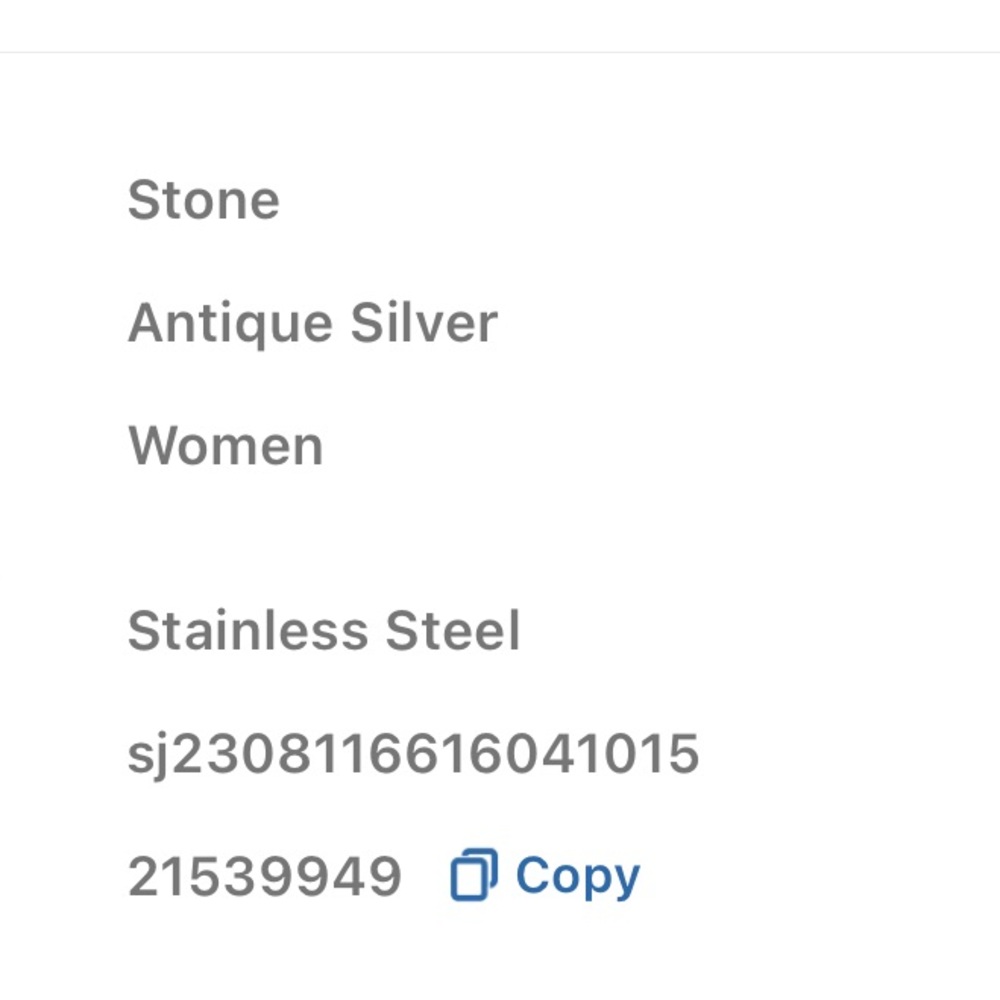Click the 'sj' prefix of the SKU

click(150, 756)
